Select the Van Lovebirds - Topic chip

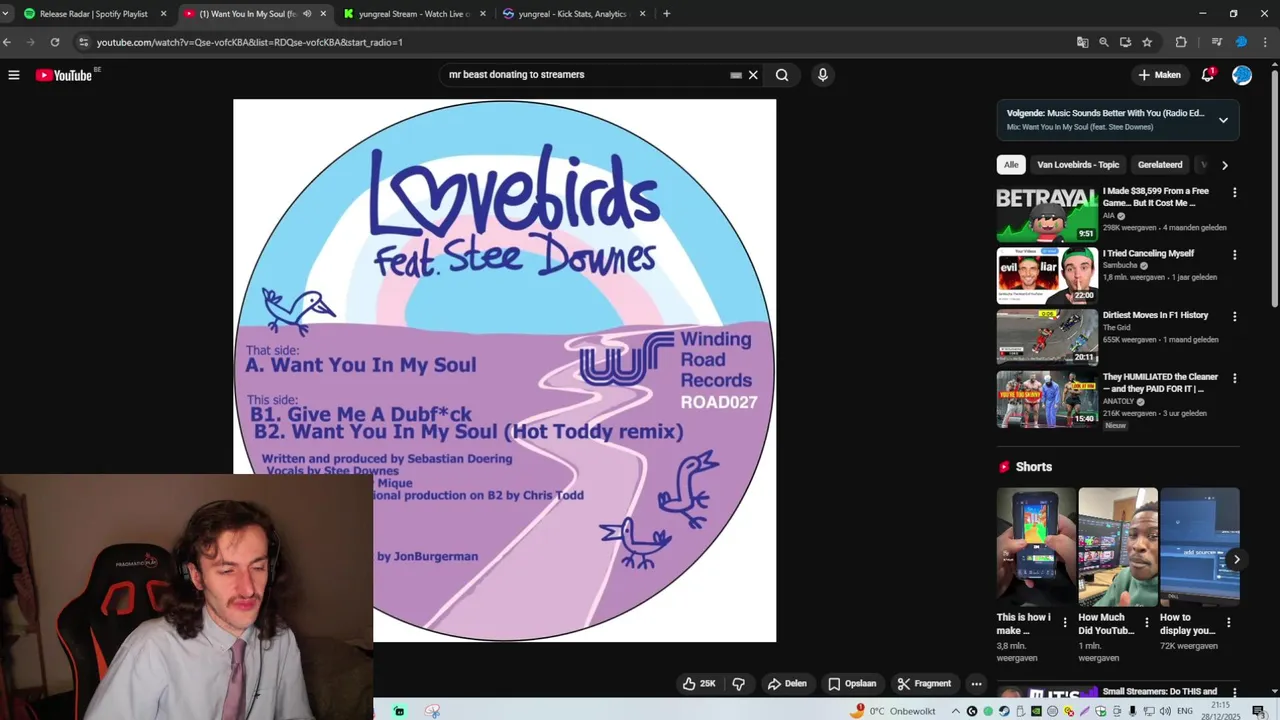click(x=1078, y=165)
